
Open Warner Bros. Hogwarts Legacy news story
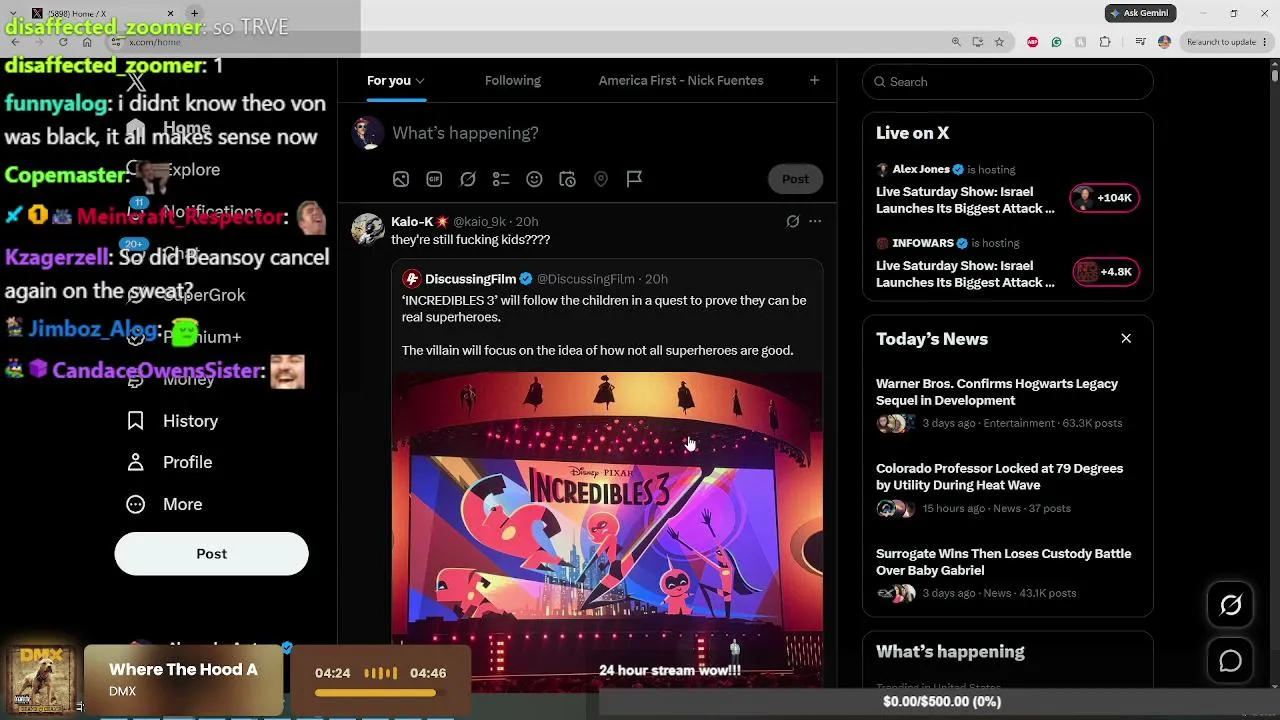click(x=1007, y=403)
